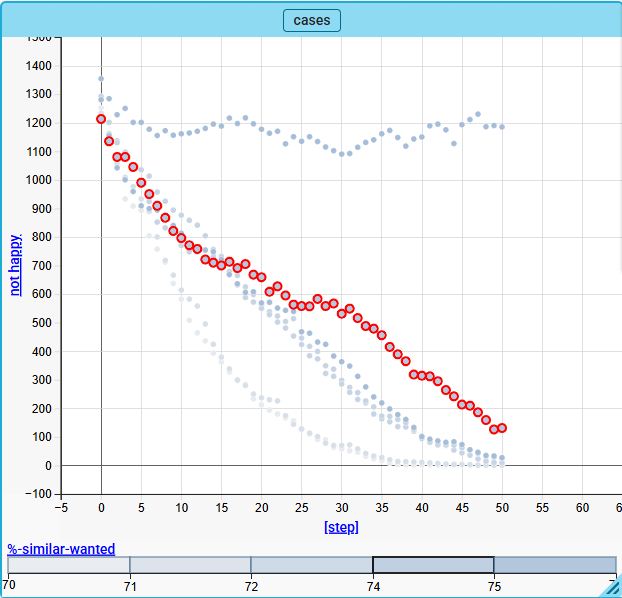Select upper blue series peak point at step 47
The height and width of the screenshot is (598, 622).
point(478,114)
